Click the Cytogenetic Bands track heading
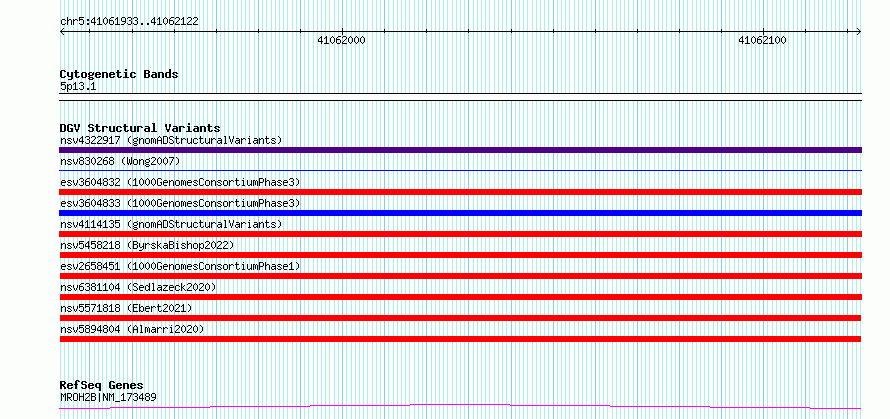The image size is (890, 419). 119,74
